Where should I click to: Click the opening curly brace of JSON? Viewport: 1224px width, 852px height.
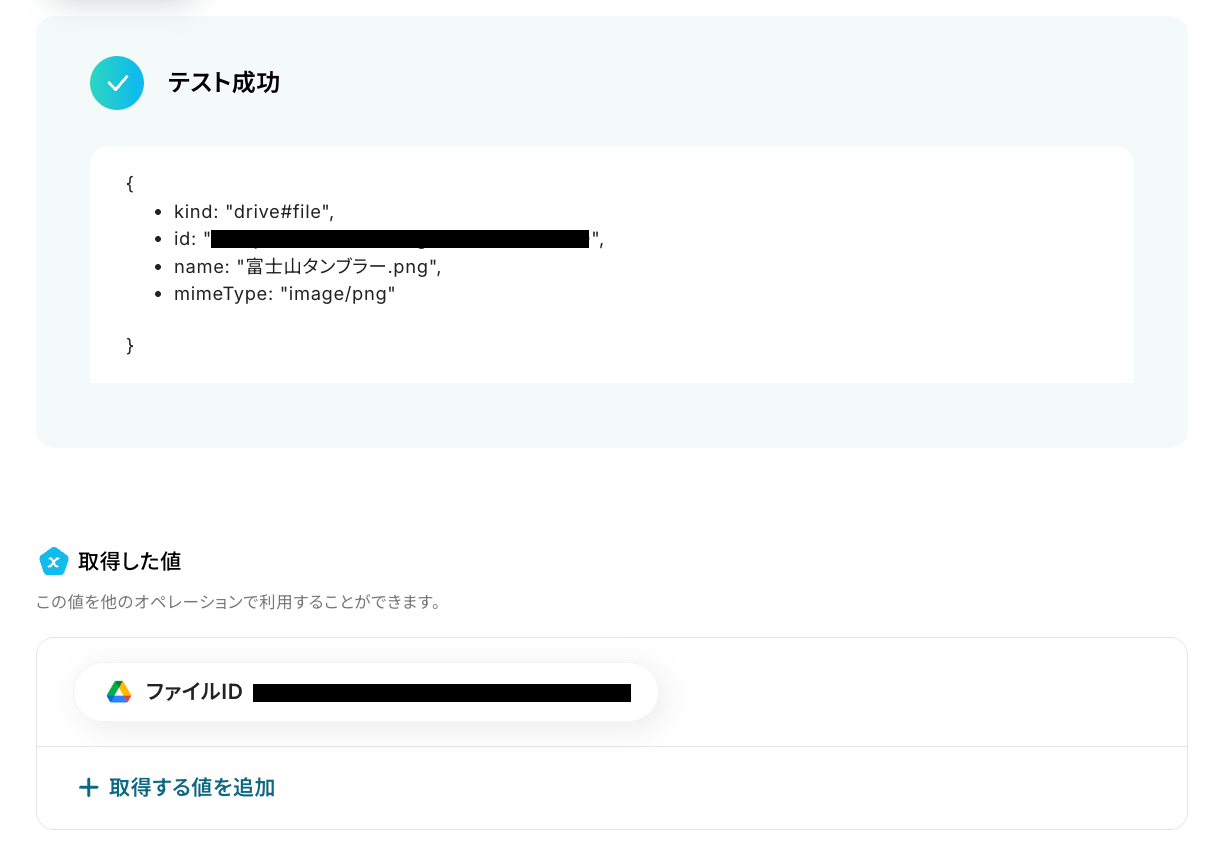coord(130,184)
